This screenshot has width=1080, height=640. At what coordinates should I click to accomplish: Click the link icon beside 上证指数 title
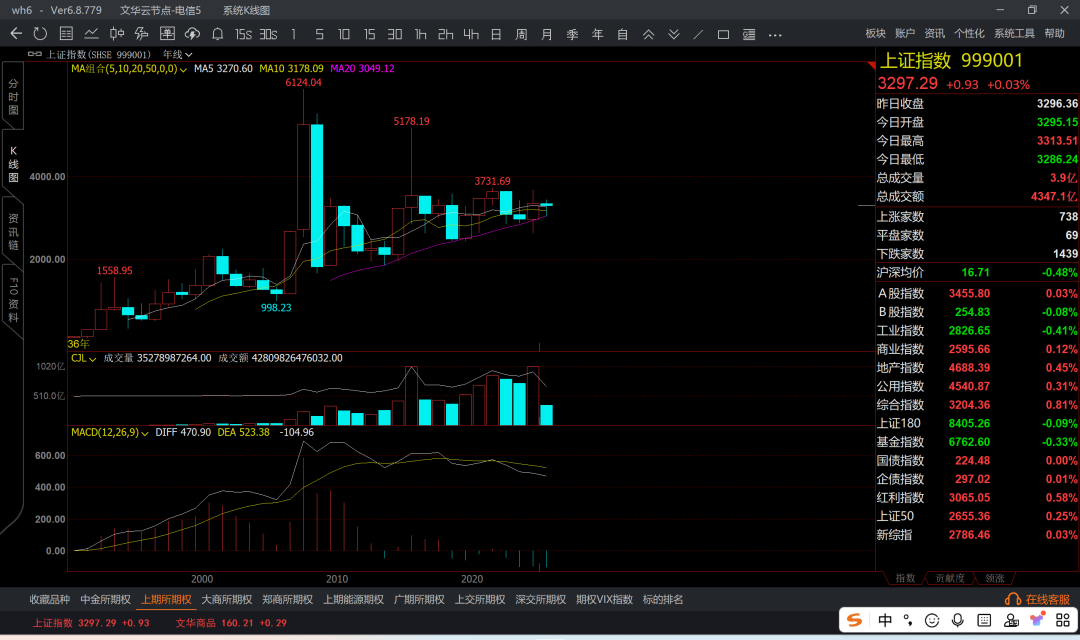point(34,54)
